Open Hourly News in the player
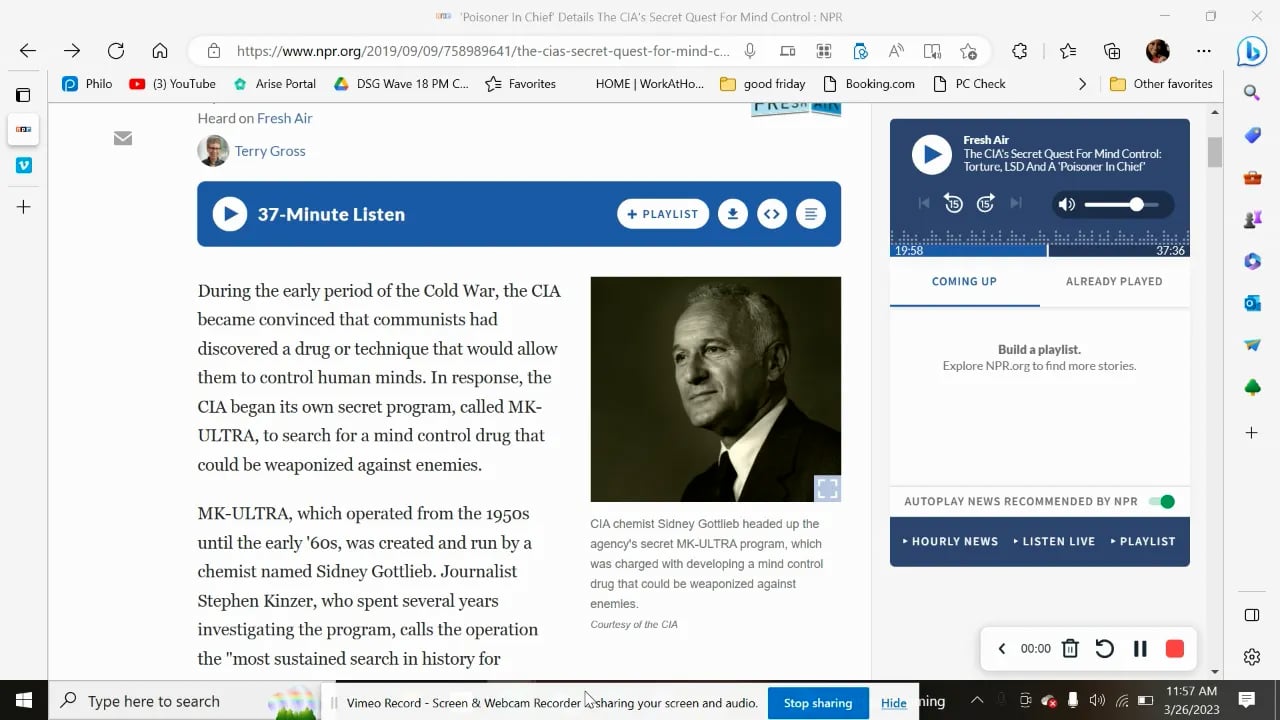The width and height of the screenshot is (1280, 720). (950, 542)
